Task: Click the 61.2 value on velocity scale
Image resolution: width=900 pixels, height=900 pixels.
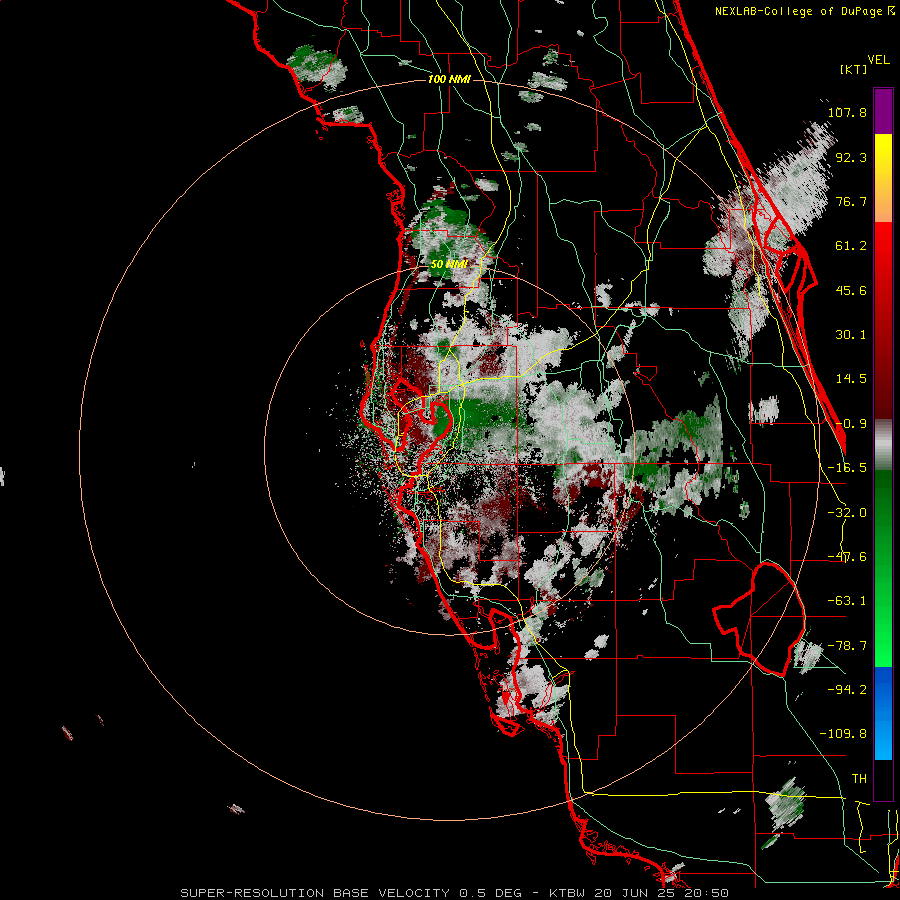Action: coord(851,246)
